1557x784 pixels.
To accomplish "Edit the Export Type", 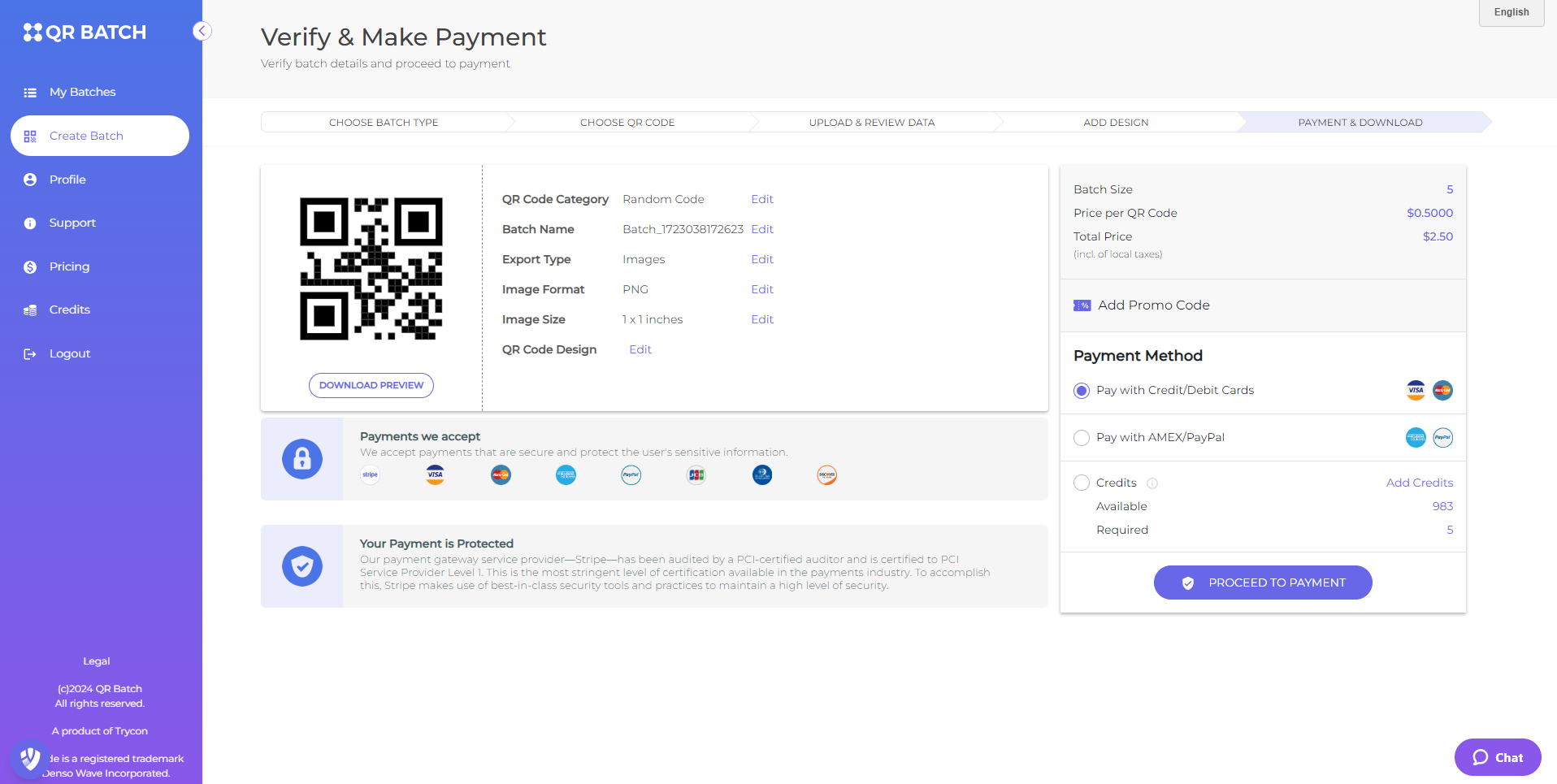I will (761, 259).
